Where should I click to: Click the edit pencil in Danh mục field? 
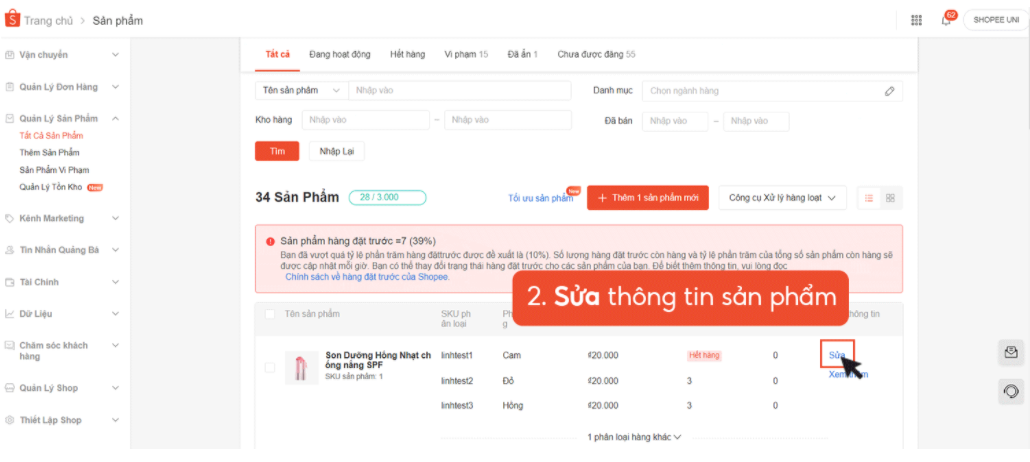point(889,91)
